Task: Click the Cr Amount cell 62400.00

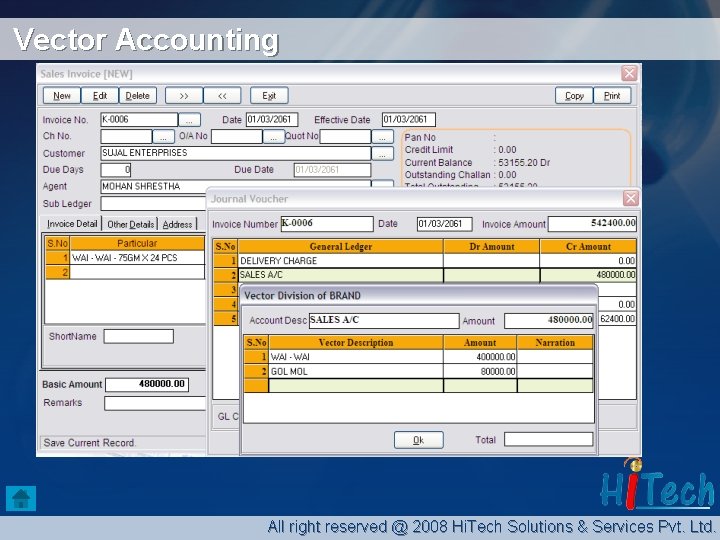Action: click(x=618, y=319)
